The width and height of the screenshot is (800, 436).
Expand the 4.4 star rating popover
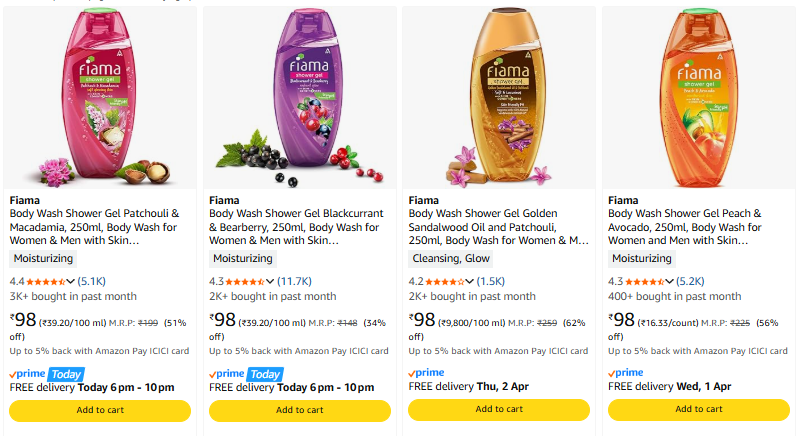pos(71,281)
